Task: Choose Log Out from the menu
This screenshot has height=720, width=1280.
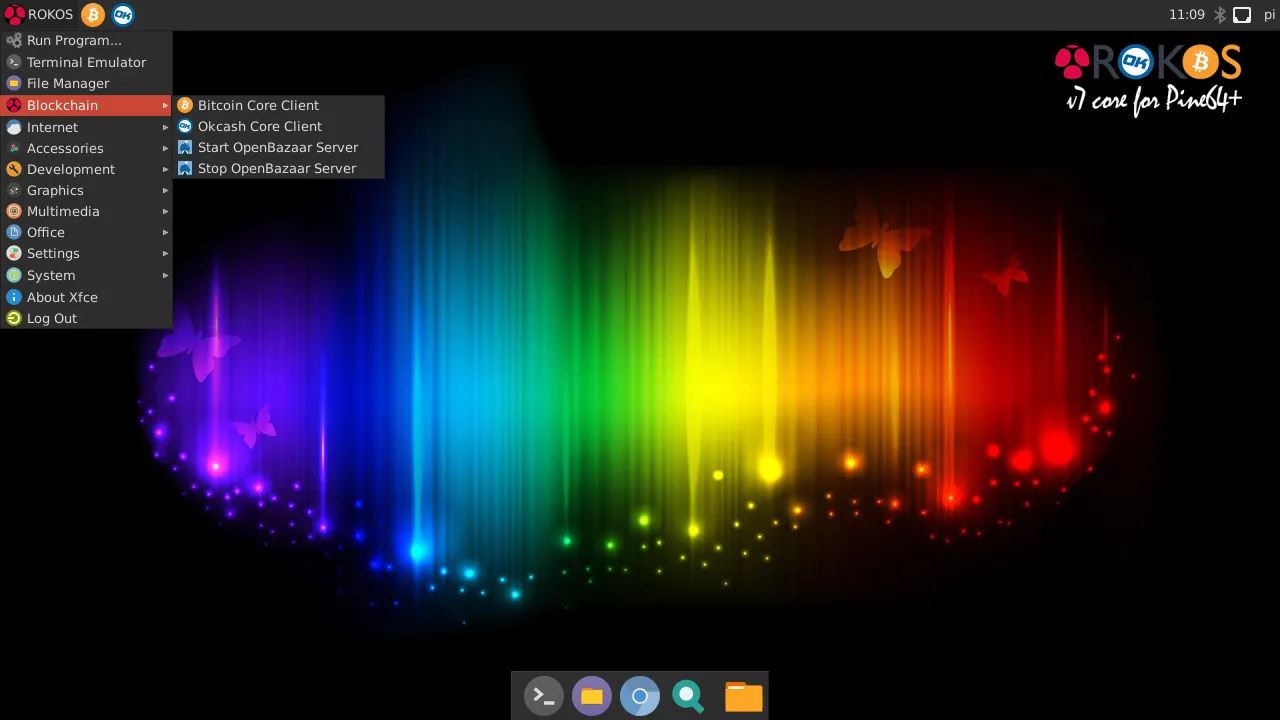Action: click(86, 318)
